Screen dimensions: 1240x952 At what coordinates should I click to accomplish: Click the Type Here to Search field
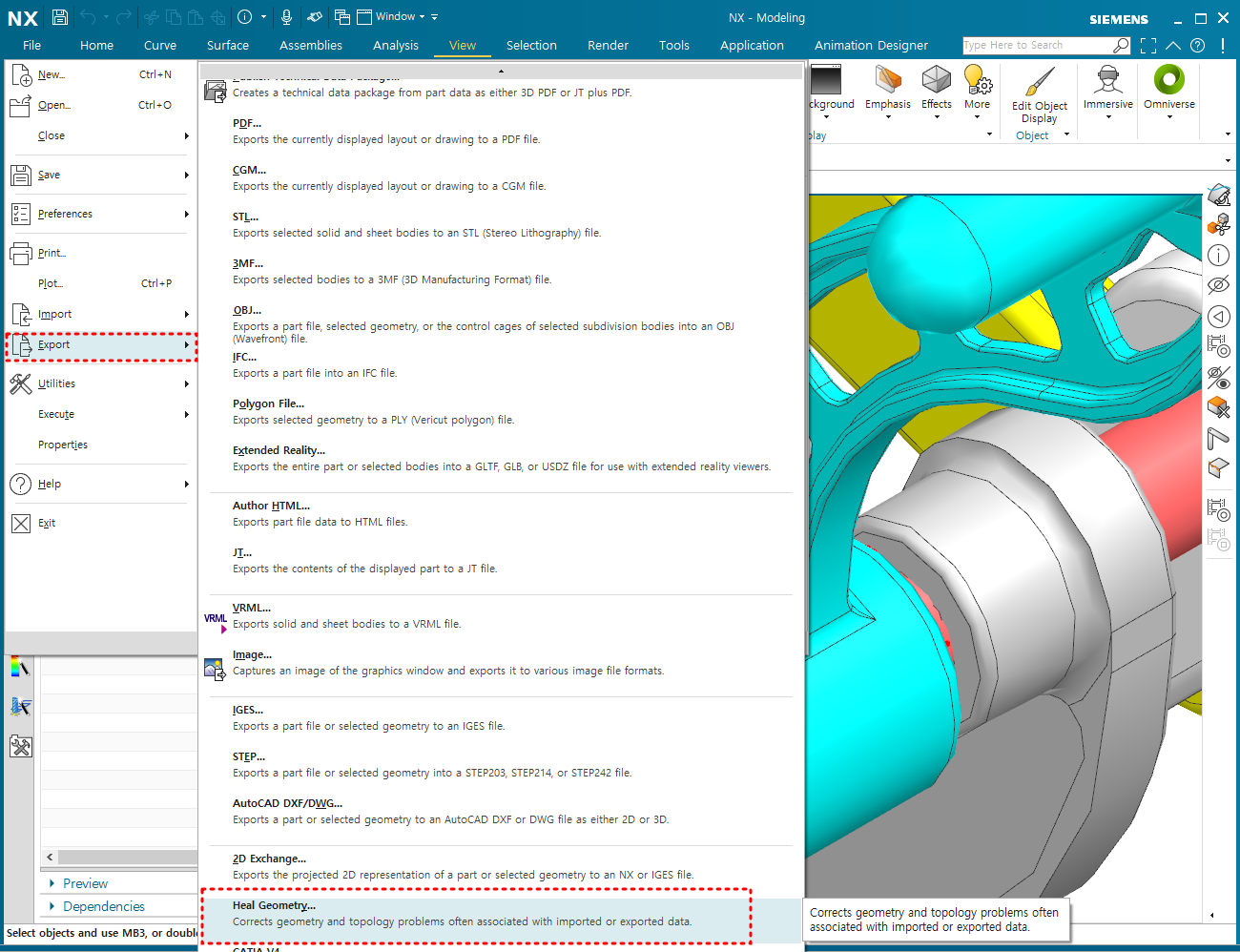point(1037,45)
